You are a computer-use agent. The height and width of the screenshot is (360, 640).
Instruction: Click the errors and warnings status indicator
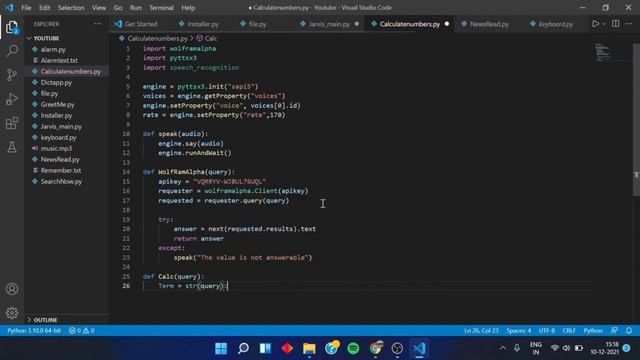[x=82, y=331]
